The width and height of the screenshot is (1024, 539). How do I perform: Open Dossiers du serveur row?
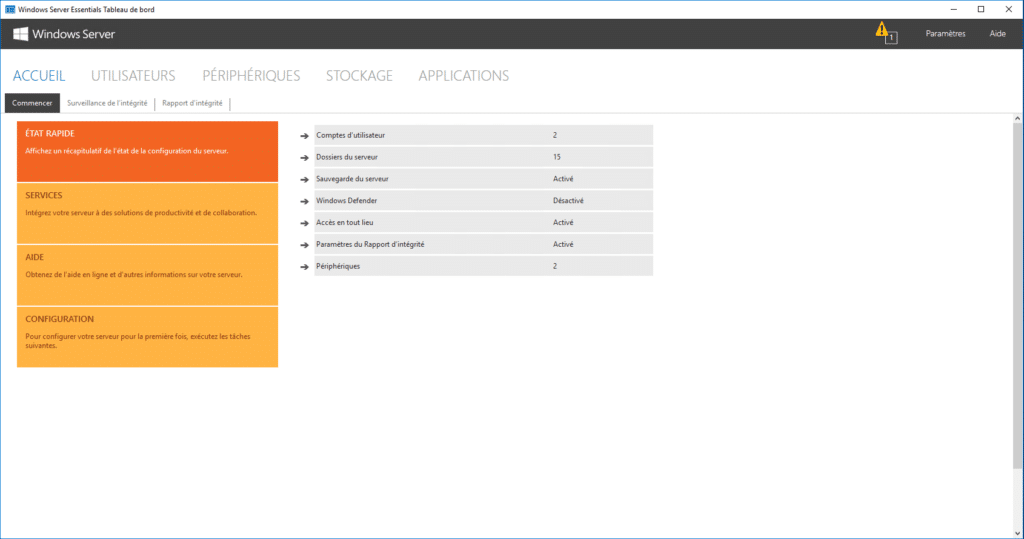pyautogui.click(x=483, y=157)
